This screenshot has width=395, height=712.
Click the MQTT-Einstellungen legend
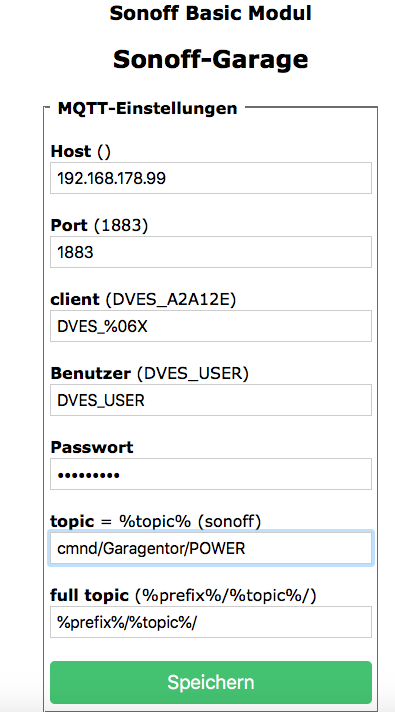tap(148, 109)
